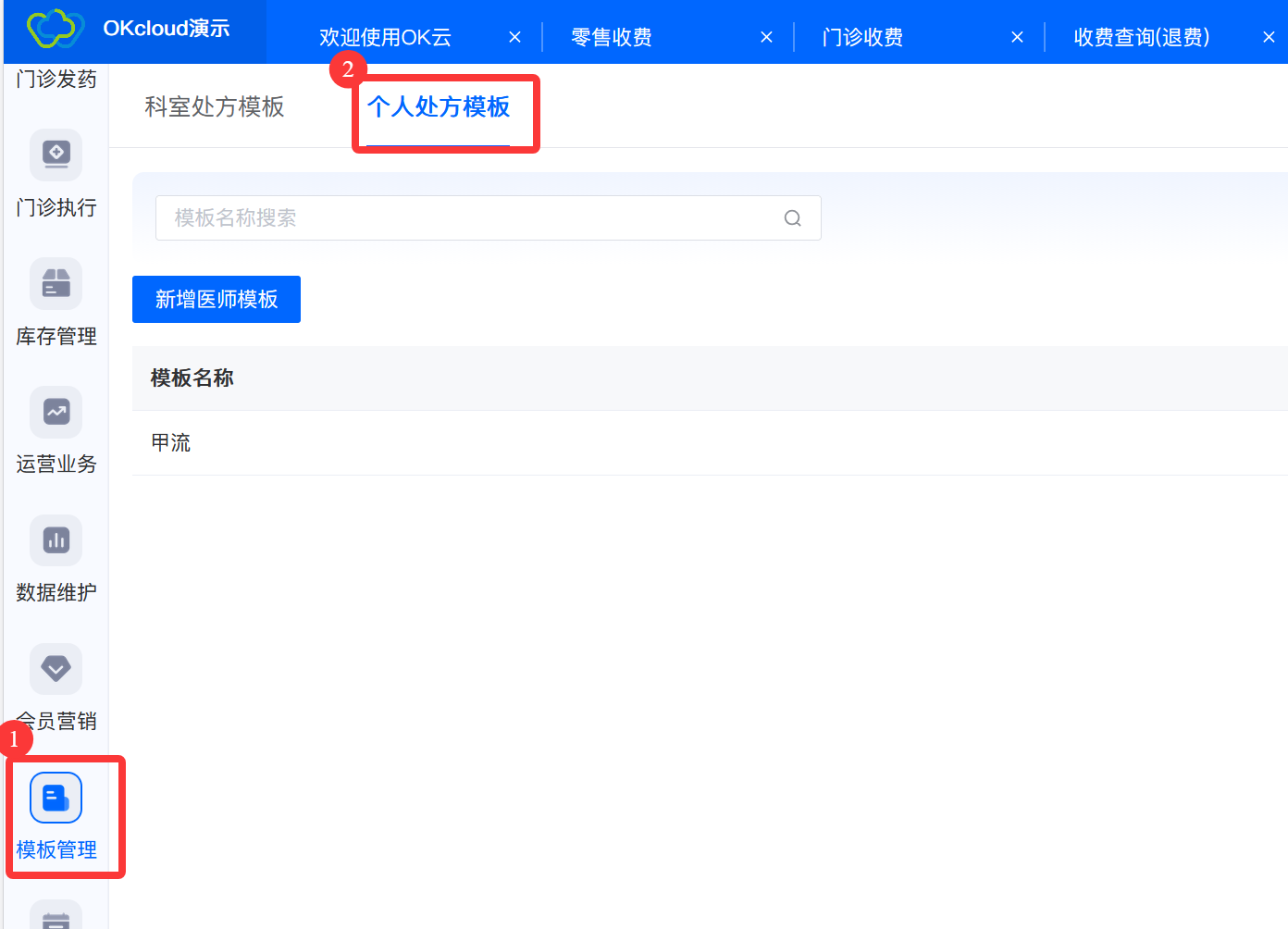Select the 运营业务 chart icon
The image size is (1288, 929).
coord(56,412)
